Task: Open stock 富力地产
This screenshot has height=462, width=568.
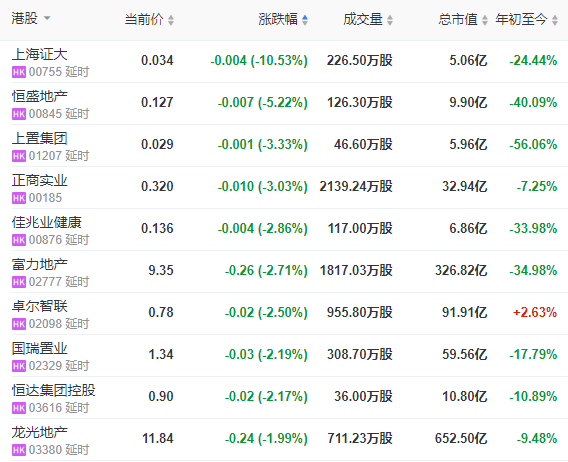Action: (39, 265)
